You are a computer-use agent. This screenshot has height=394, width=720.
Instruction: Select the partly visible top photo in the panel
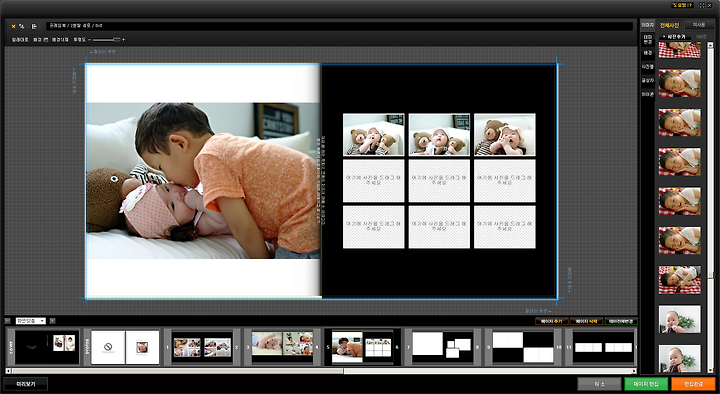680,50
